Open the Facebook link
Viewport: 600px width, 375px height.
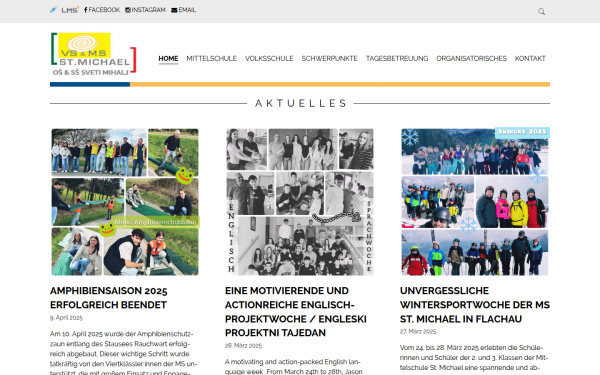click(102, 10)
